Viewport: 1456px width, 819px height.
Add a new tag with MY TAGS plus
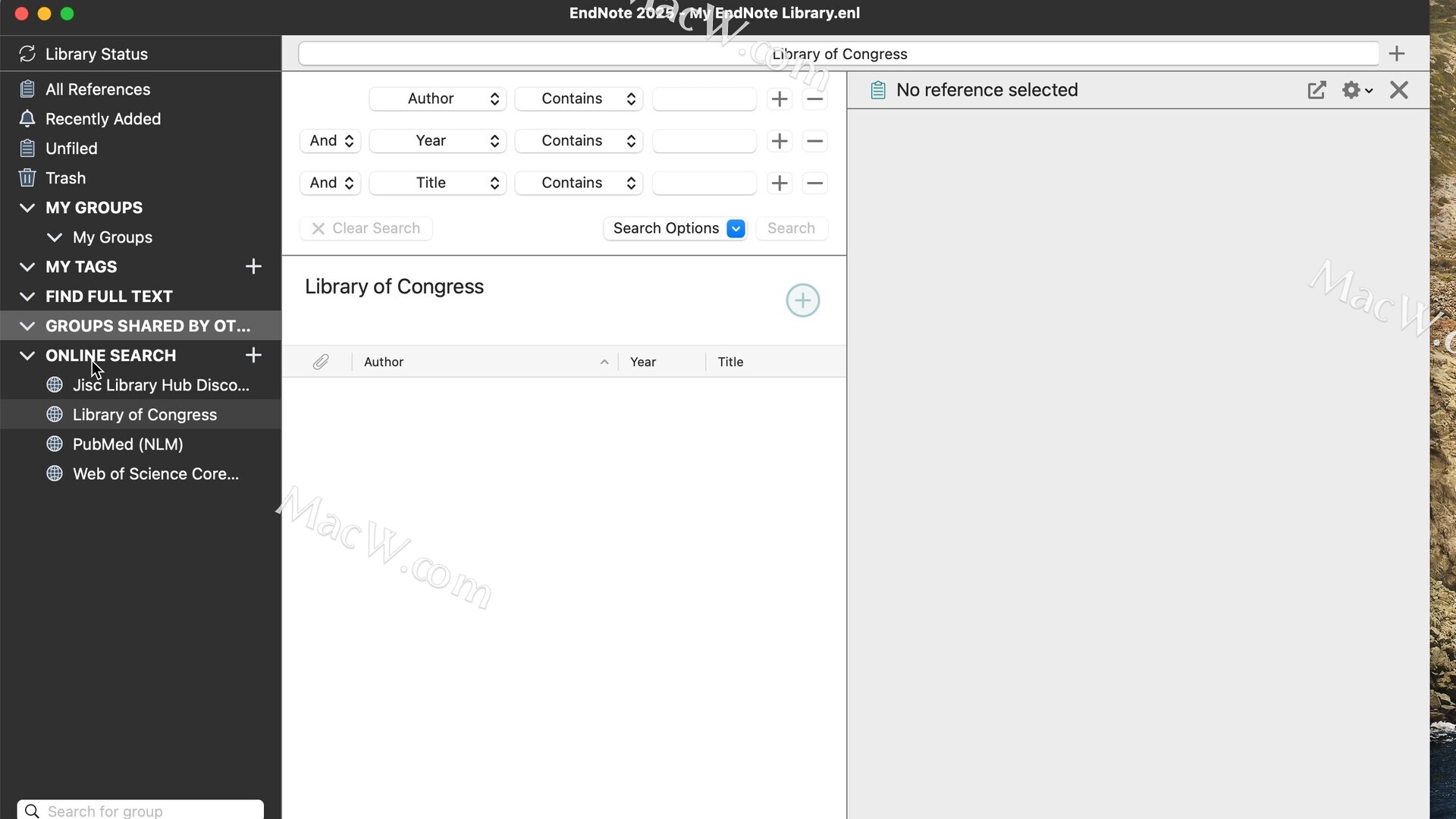pyautogui.click(x=253, y=266)
